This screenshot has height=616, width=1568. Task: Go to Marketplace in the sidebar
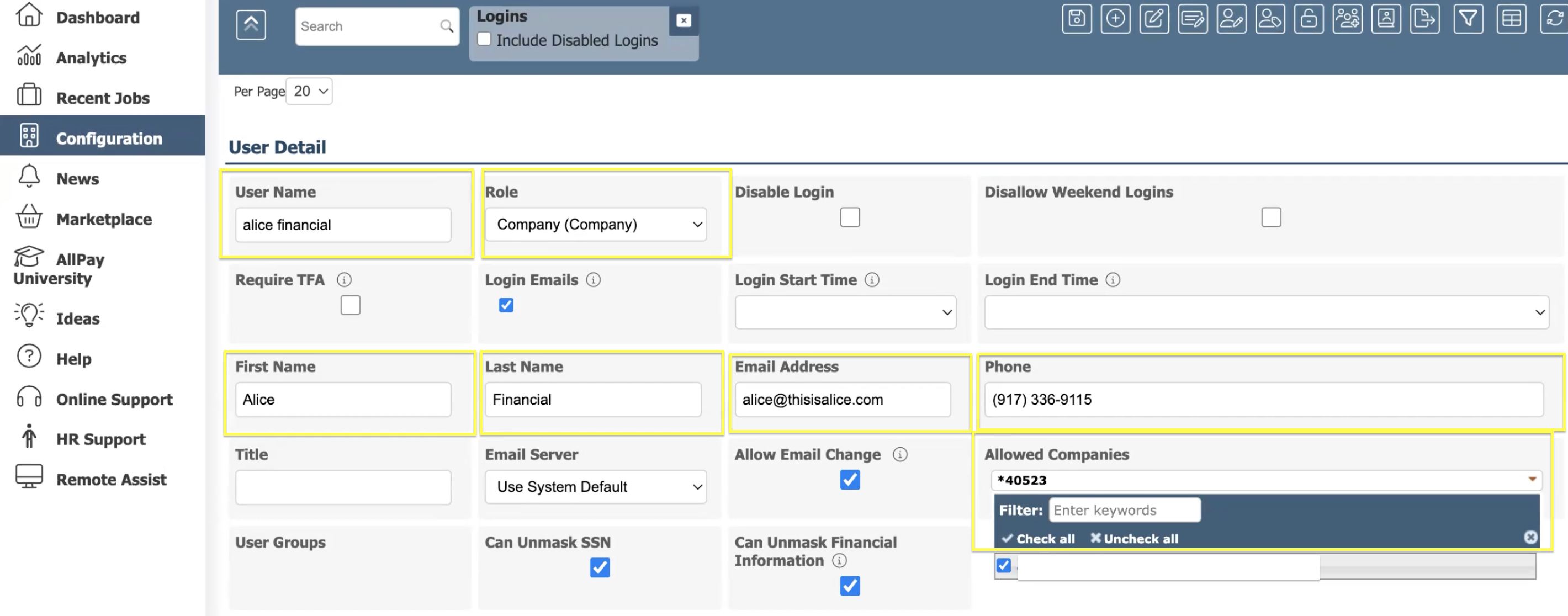pos(104,219)
